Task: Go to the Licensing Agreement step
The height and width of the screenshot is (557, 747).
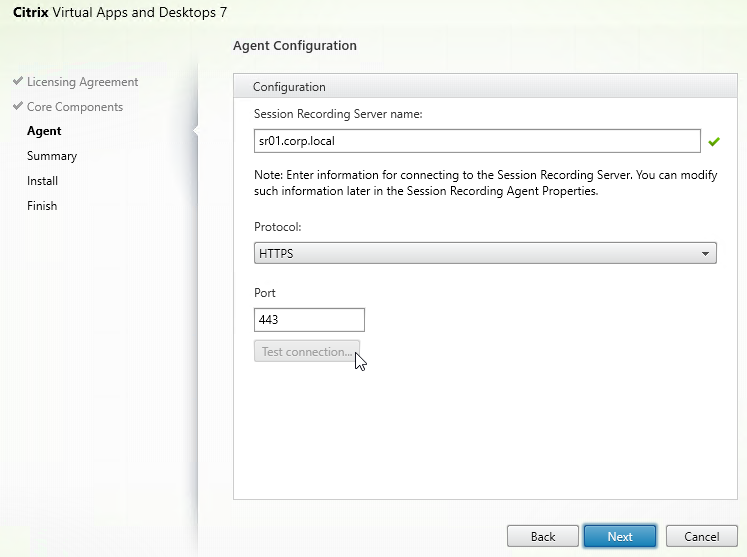Action: (x=83, y=82)
